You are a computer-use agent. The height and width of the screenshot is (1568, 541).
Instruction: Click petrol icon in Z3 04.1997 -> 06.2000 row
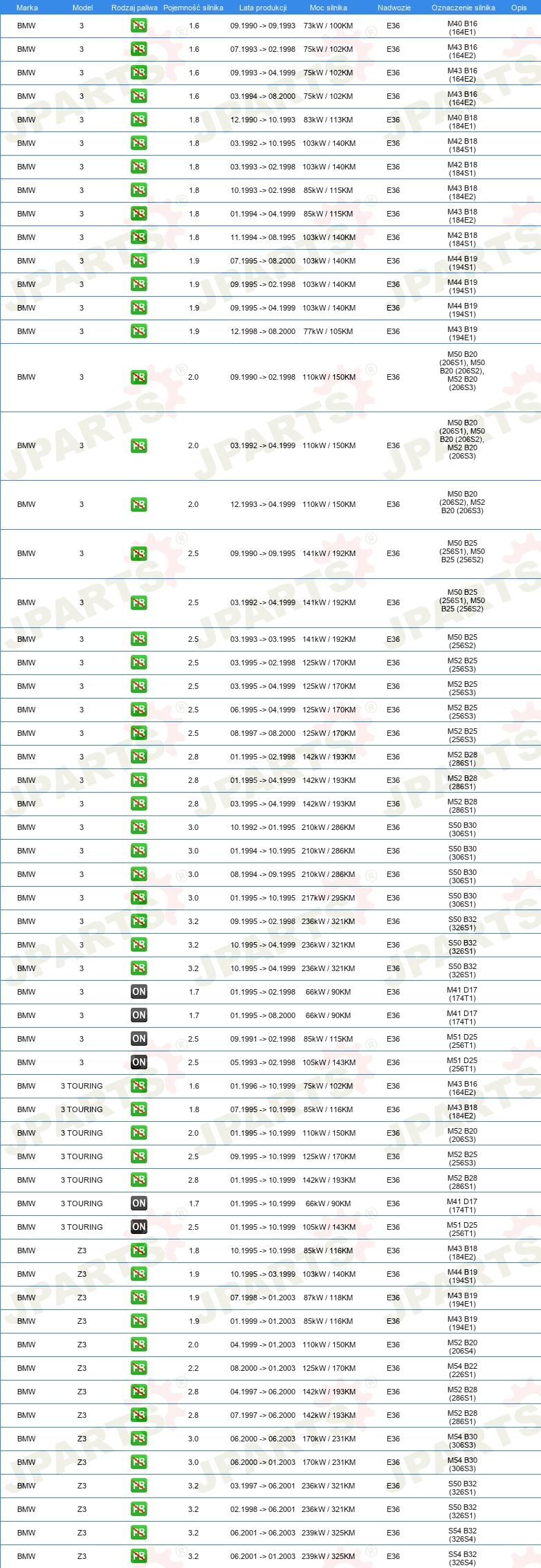[138, 1392]
